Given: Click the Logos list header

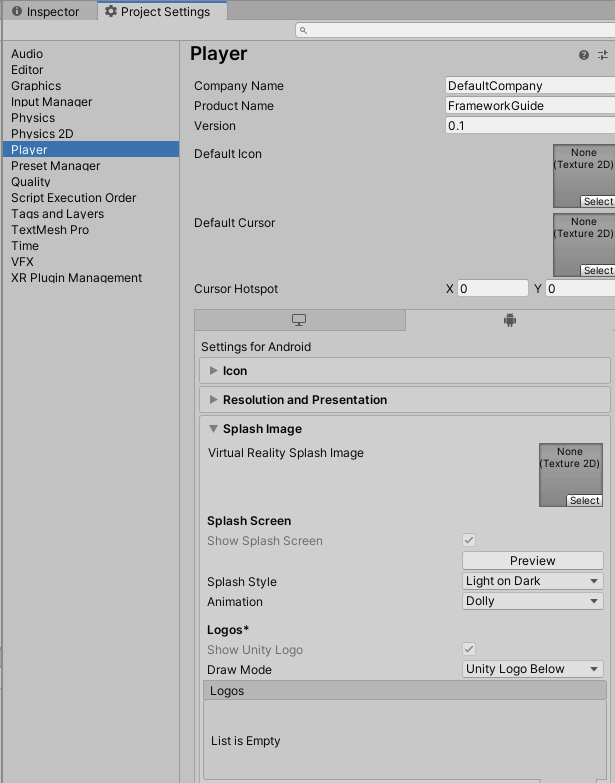Looking at the screenshot, I should pyautogui.click(x=405, y=690).
